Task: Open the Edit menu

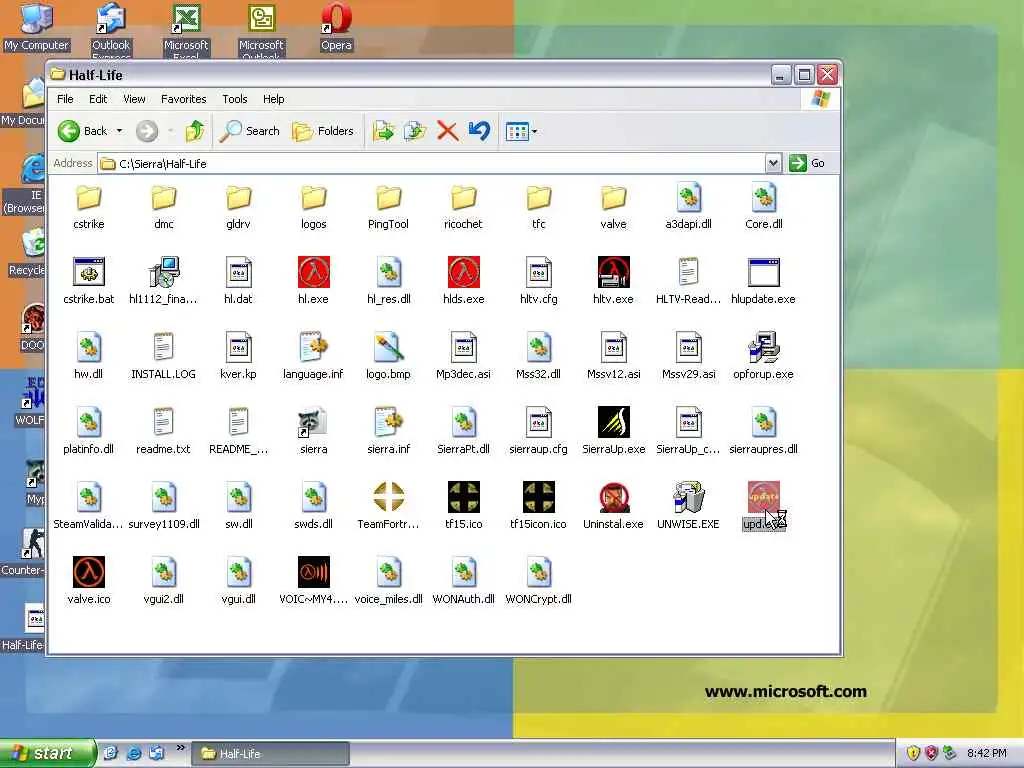Action: pos(98,99)
